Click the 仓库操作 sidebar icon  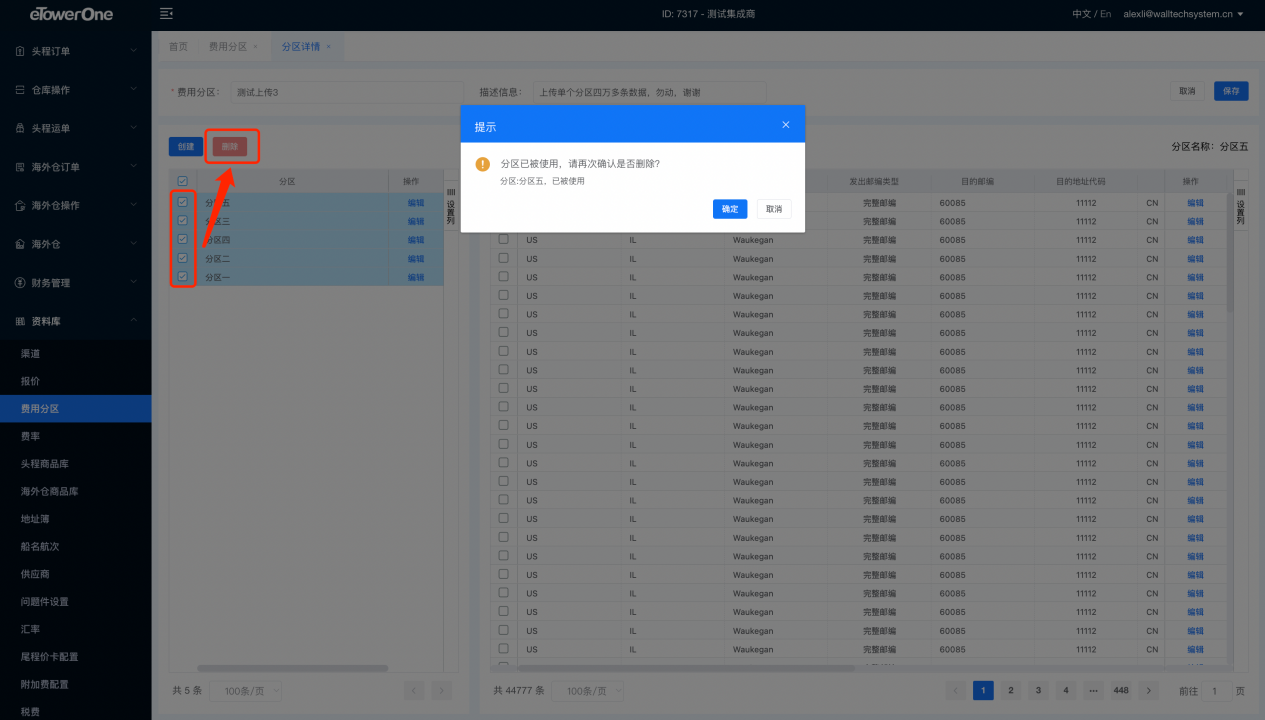point(20,90)
